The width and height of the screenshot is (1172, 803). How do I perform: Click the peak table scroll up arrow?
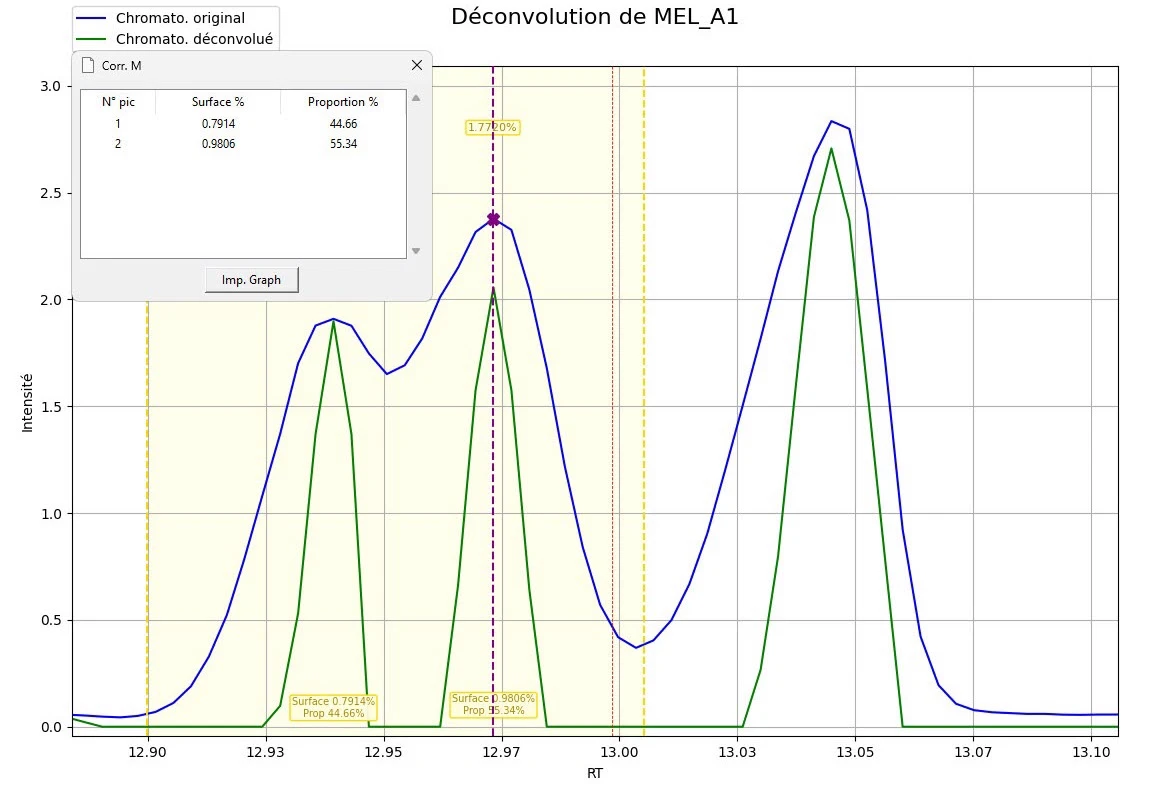416,98
